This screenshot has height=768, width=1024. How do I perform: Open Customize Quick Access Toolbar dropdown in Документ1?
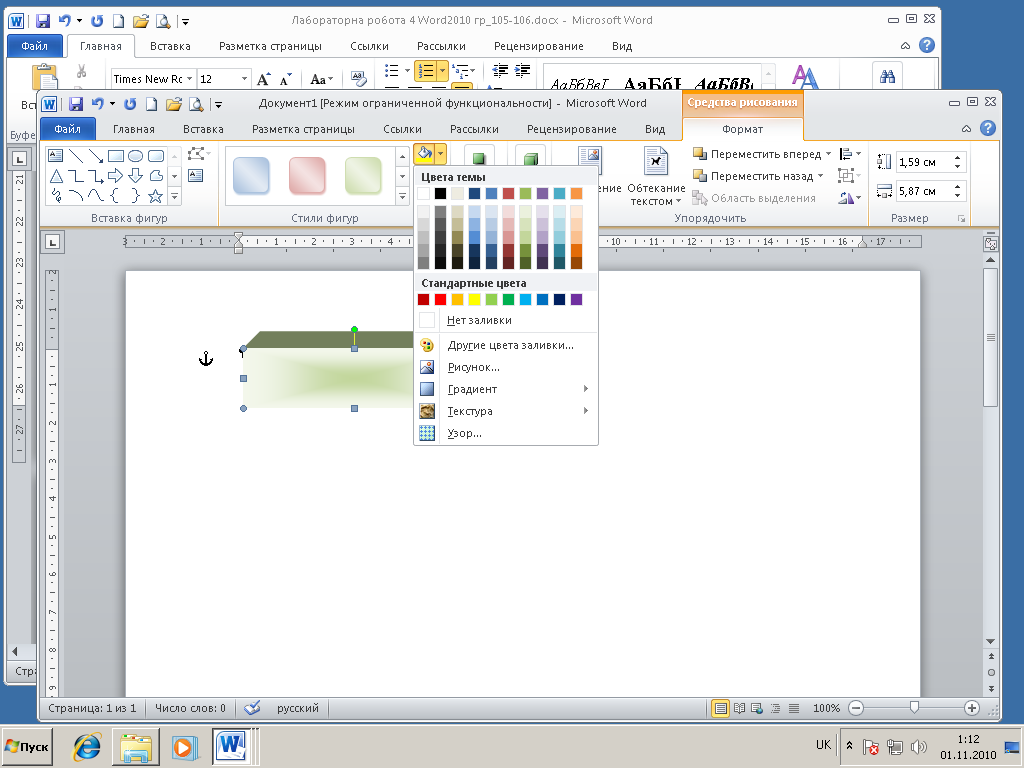point(219,104)
